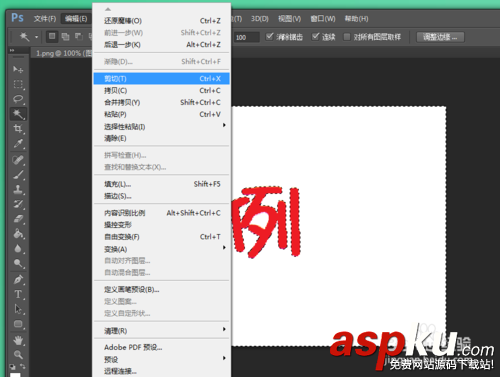Click the Photoshop Ps logo
The height and width of the screenshot is (377, 500).
point(17,17)
